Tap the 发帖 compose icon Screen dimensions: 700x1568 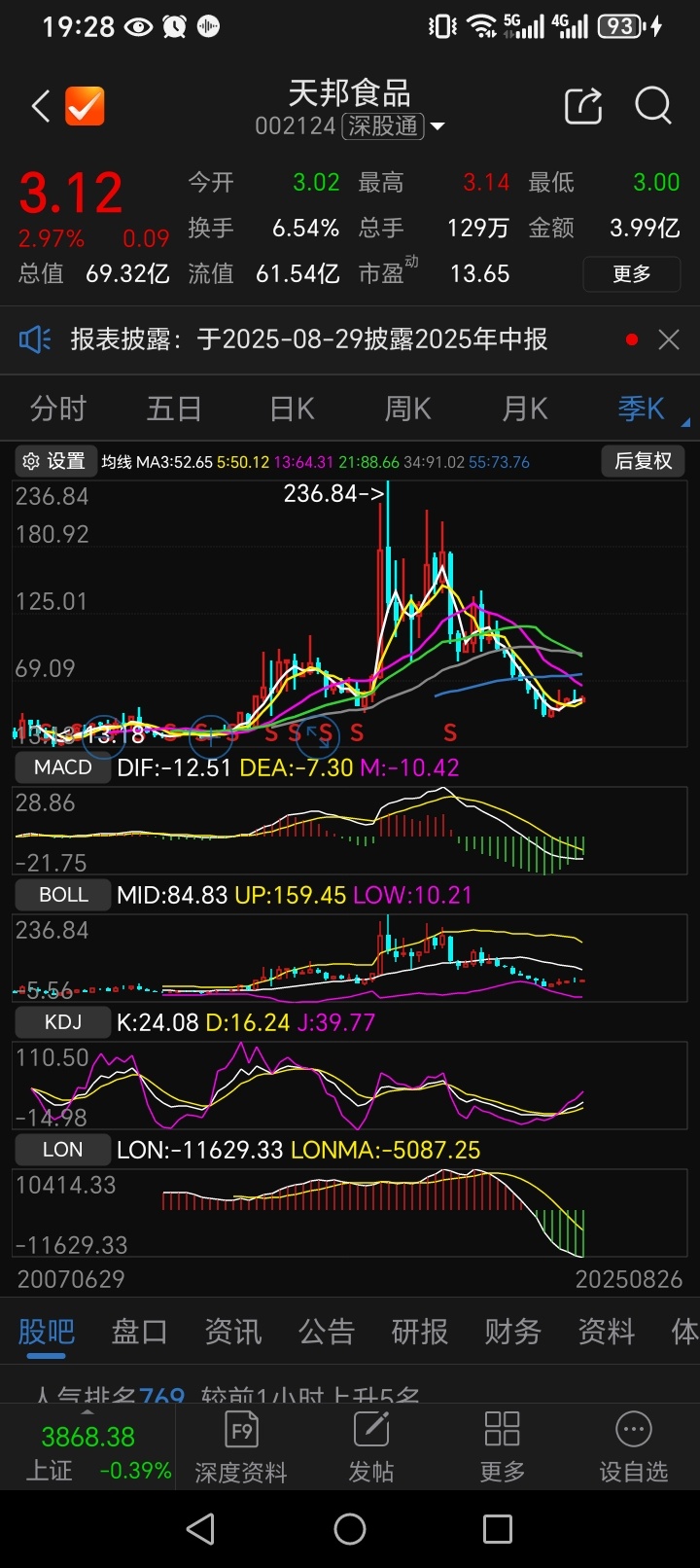click(371, 1448)
